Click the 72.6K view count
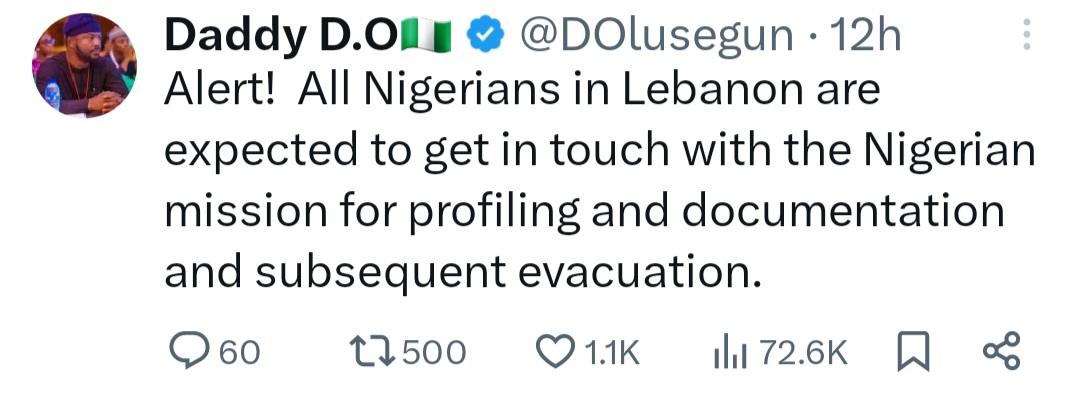1080x400 pixels. tap(803, 352)
